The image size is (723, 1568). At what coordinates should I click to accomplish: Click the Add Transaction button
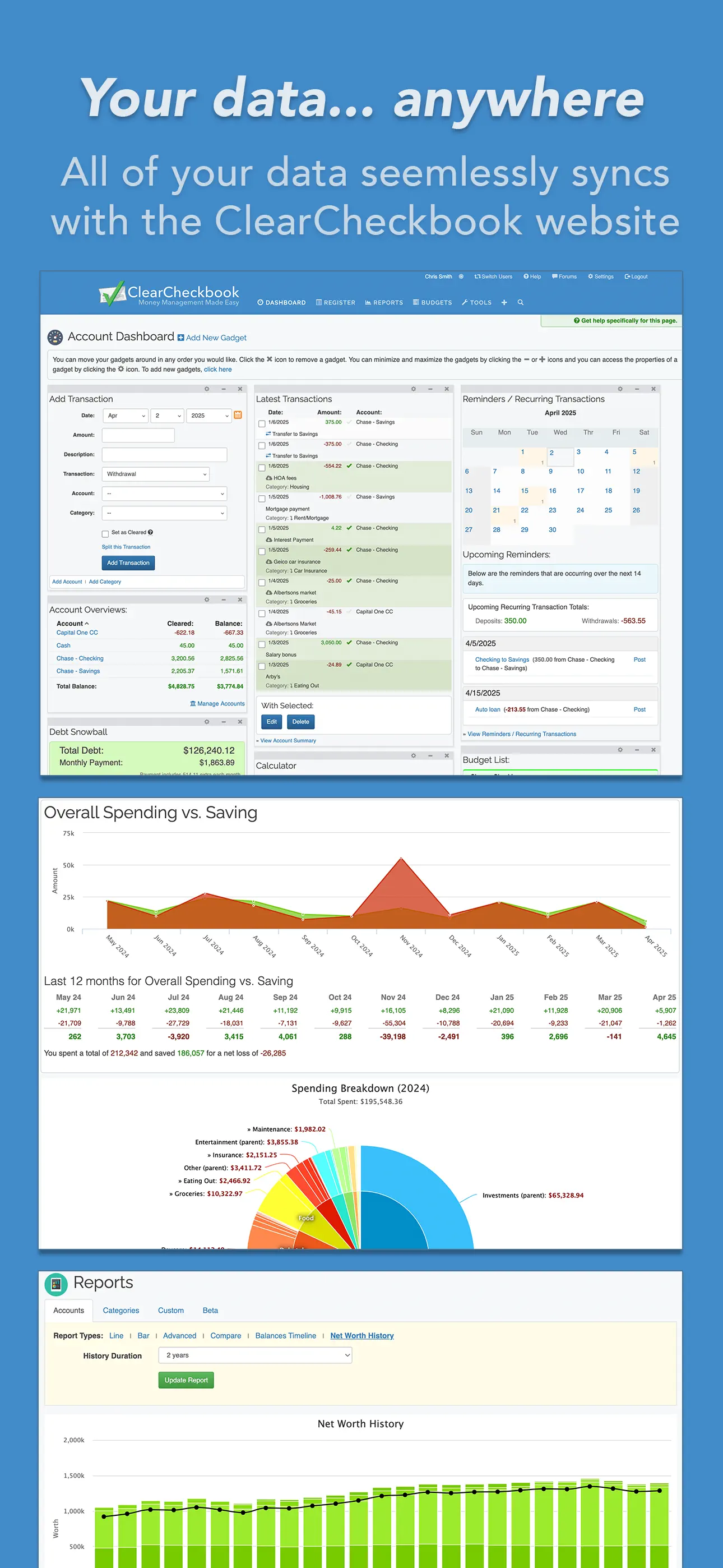click(128, 563)
